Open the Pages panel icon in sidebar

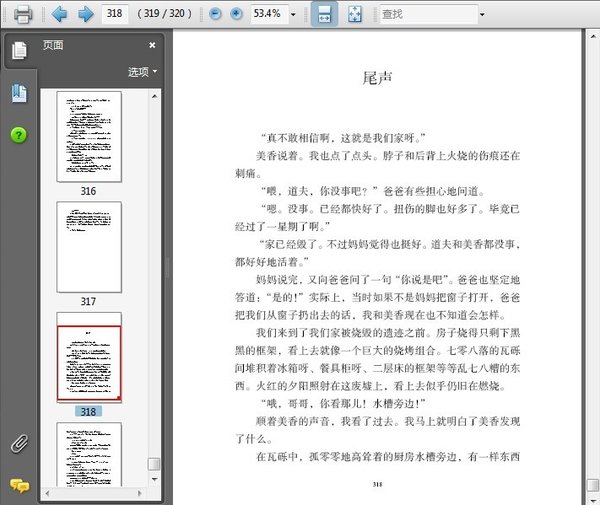tap(17, 50)
